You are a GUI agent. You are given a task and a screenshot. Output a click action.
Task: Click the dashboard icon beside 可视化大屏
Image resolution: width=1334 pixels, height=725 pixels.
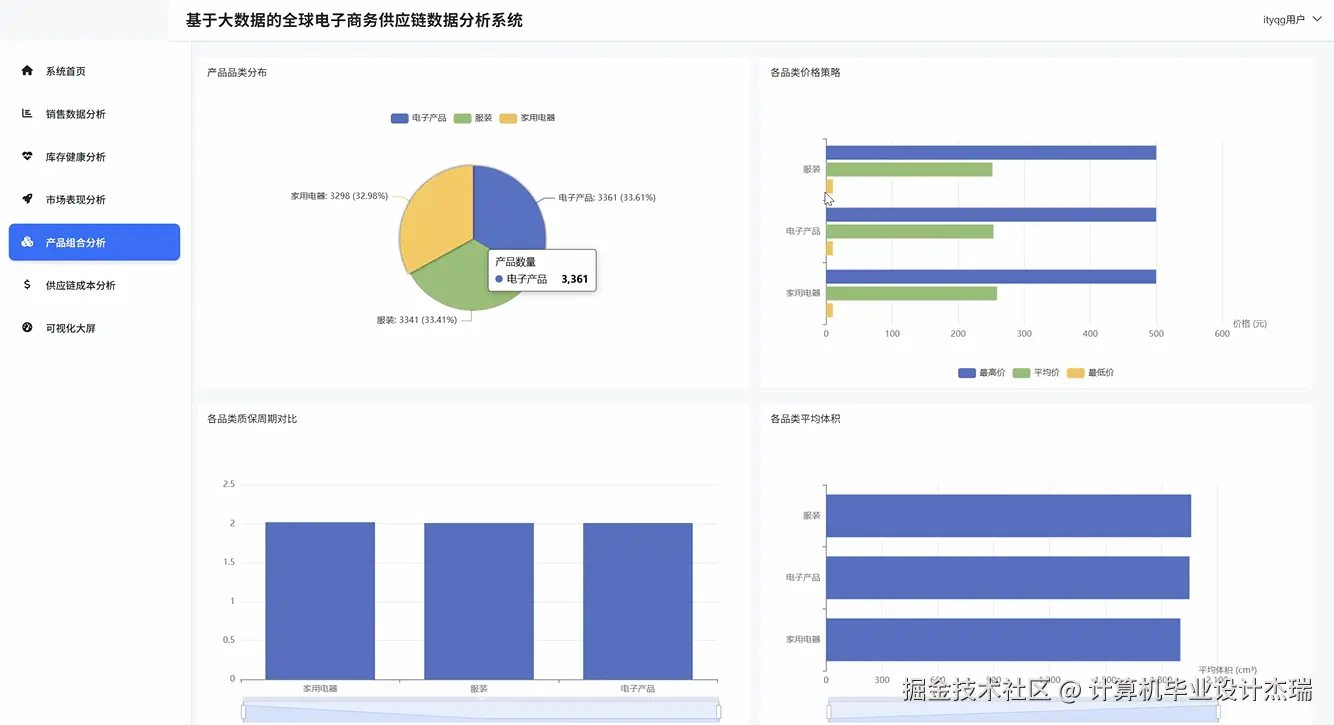click(x=27, y=328)
